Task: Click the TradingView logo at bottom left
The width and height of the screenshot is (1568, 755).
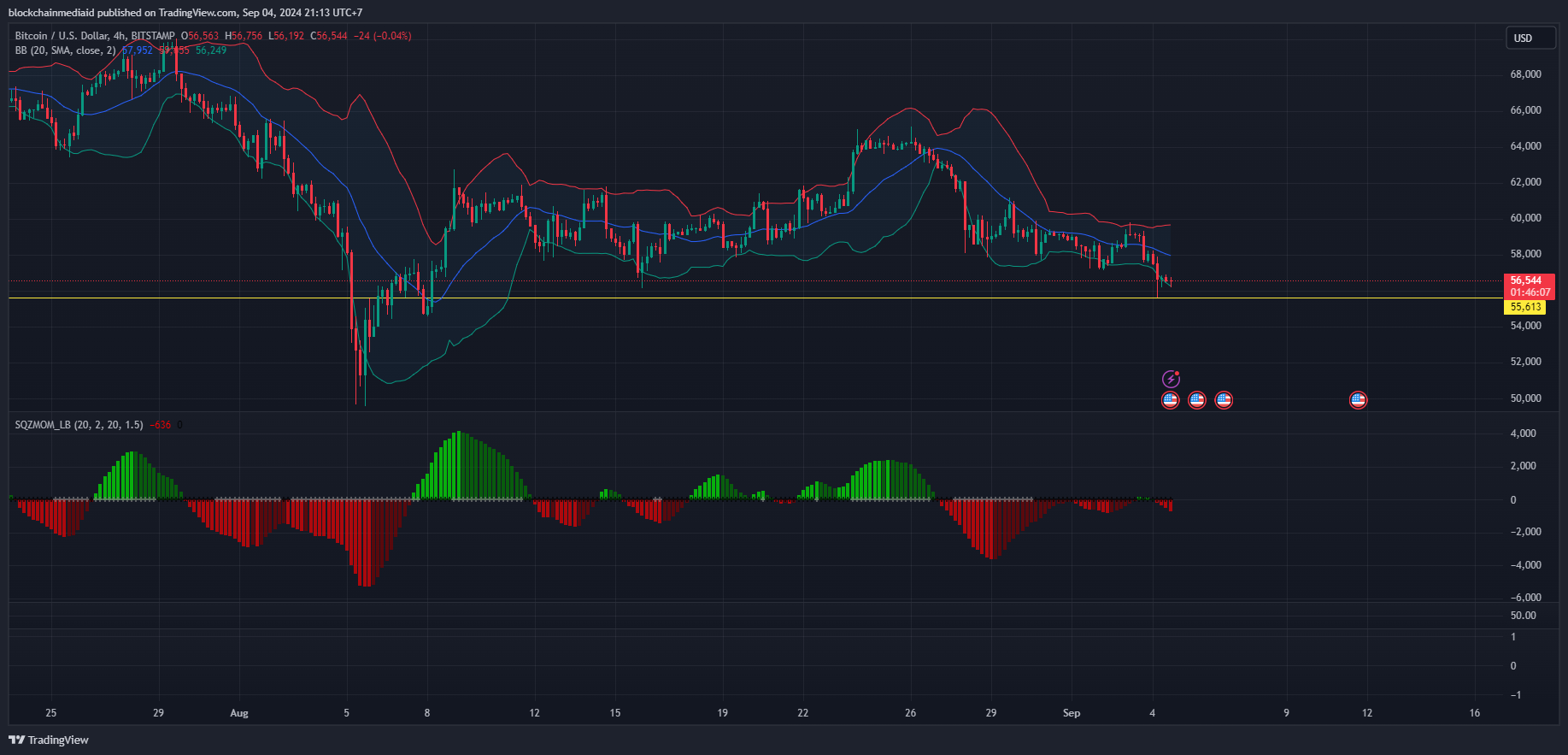Action: 49,740
